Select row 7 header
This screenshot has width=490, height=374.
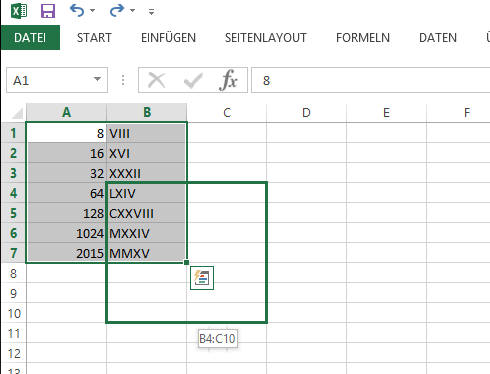[x=14, y=253]
